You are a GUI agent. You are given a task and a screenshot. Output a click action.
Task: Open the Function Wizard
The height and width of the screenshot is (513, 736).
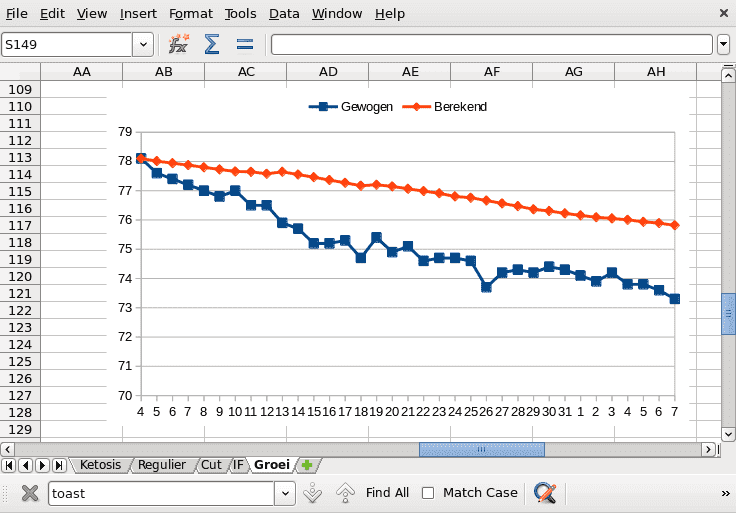[179, 44]
